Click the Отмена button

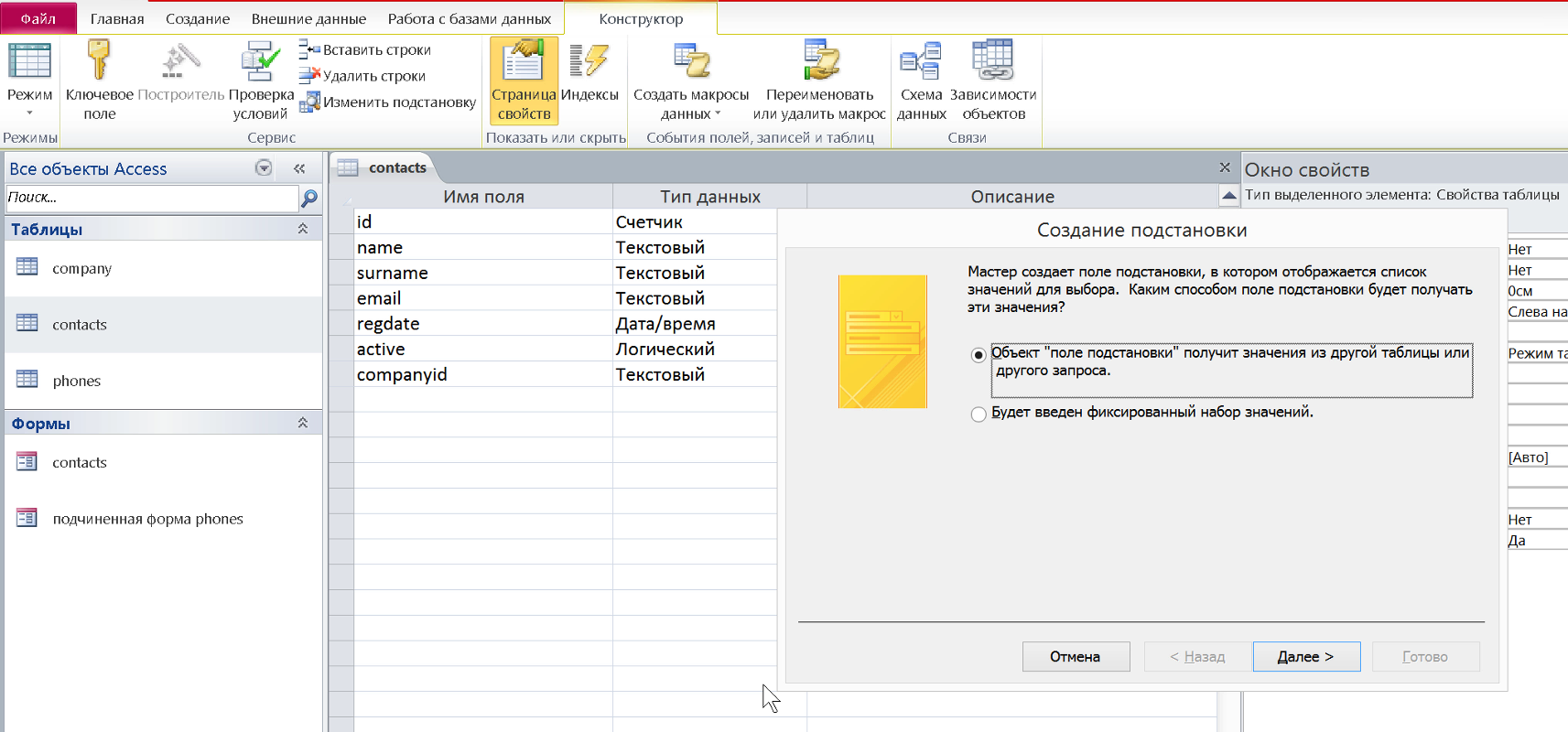pyautogui.click(x=1076, y=657)
